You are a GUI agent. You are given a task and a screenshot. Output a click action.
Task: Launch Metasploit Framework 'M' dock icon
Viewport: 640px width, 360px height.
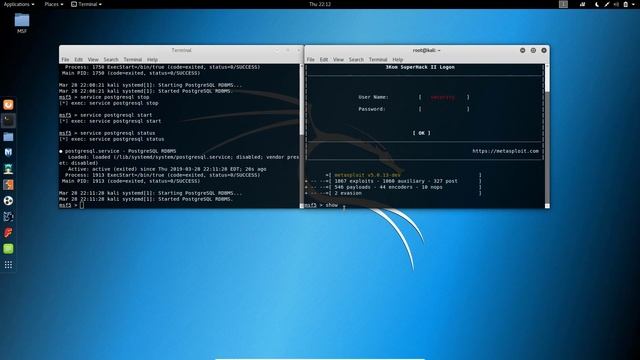tap(8, 153)
